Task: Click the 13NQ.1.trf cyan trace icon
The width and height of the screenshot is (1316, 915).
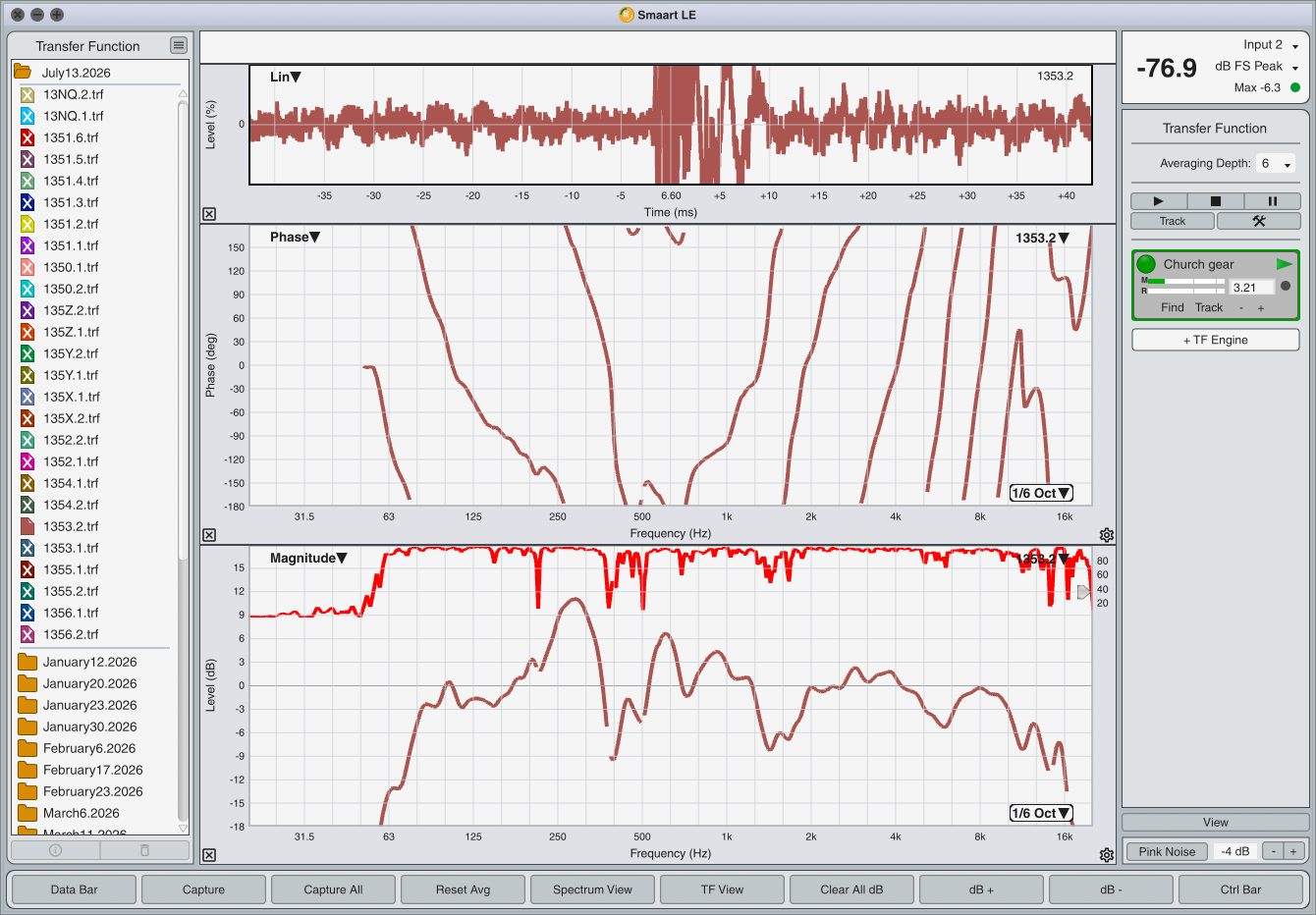Action: [x=27, y=116]
